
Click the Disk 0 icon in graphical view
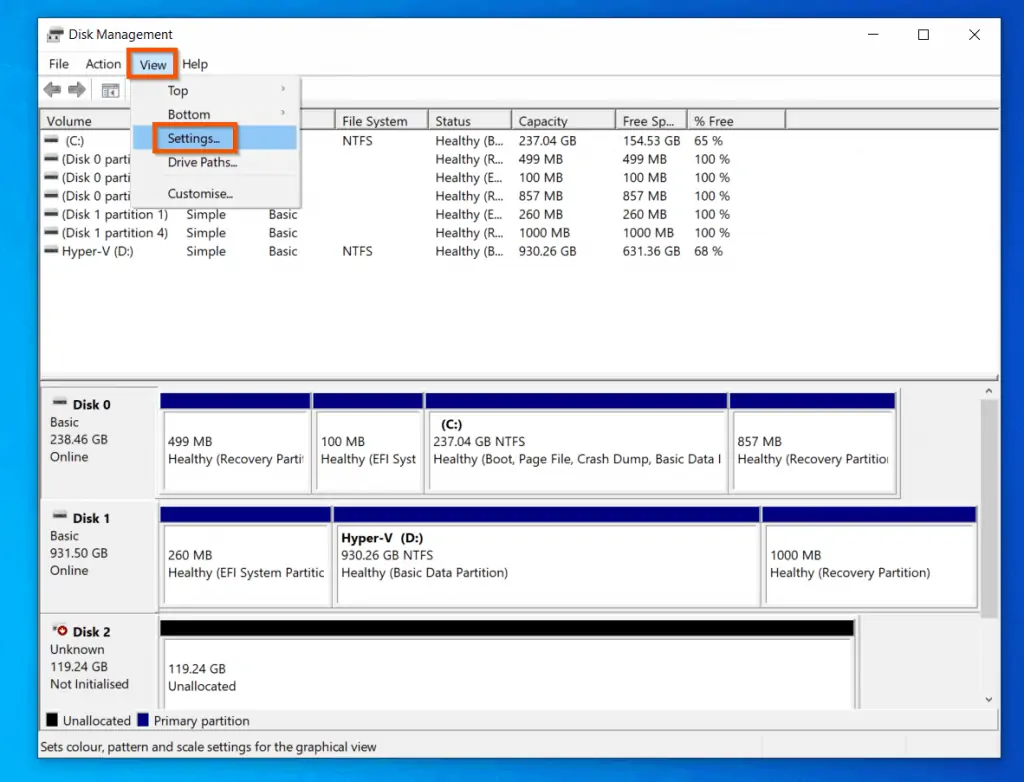click(x=60, y=402)
